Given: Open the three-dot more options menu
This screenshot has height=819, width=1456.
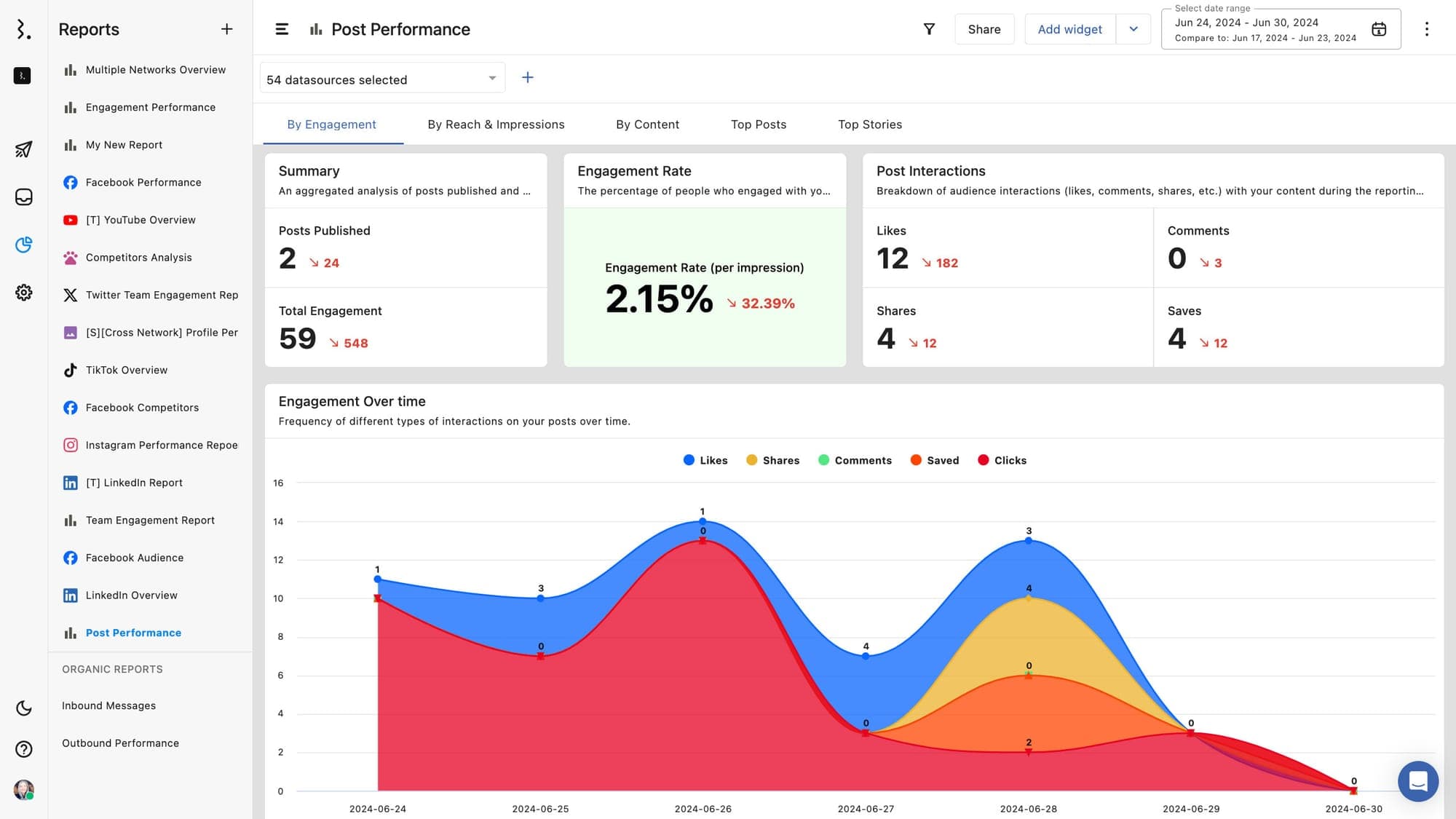Looking at the screenshot, I should (x=1426, y=29).
